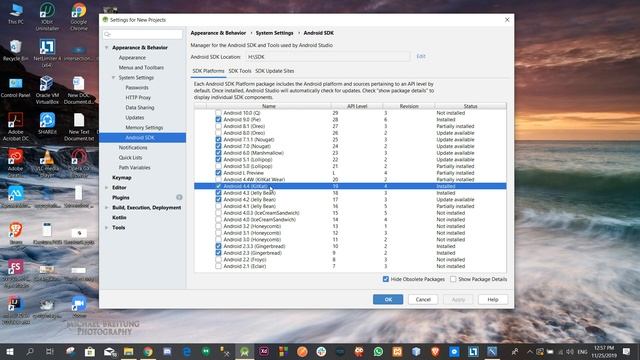Check Android 2.1 (Eclair) checkbox

[x=218, y=266]
